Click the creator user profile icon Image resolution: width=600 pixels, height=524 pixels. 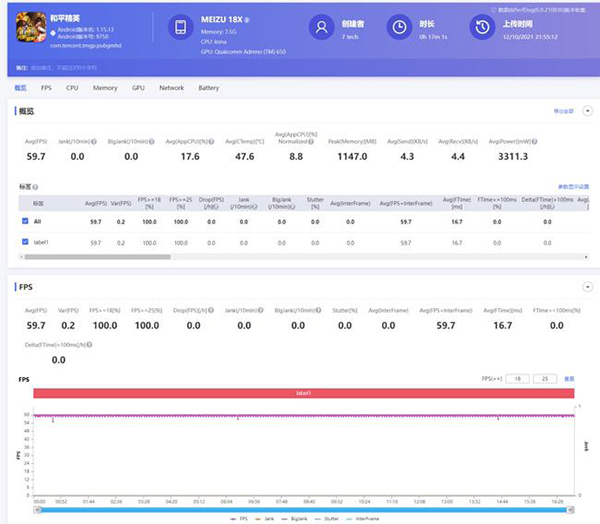click(x=322, y=28)
